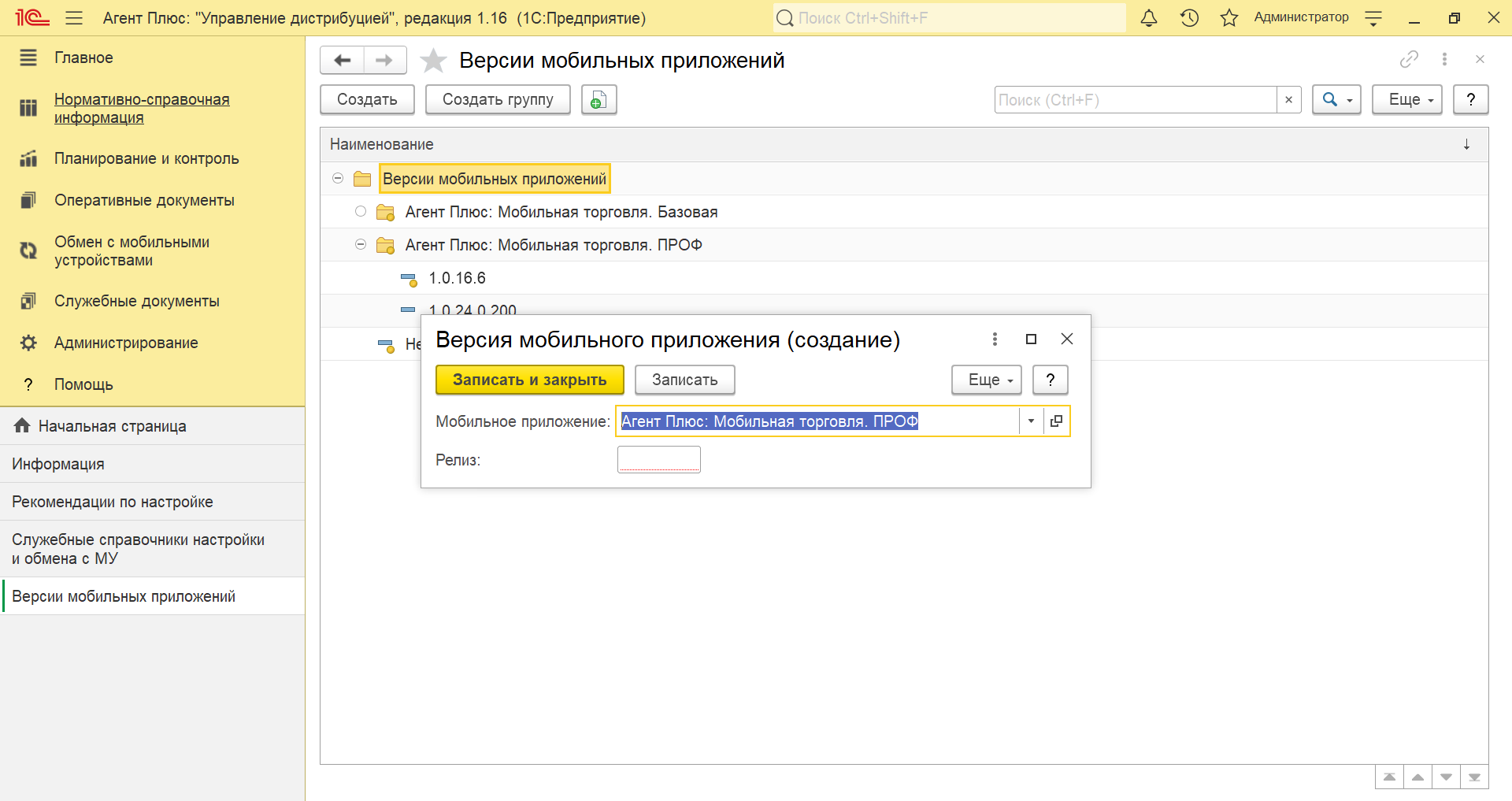Go back with the left arrow
This screenshot has width=1512, height=801.
point(343,60)
